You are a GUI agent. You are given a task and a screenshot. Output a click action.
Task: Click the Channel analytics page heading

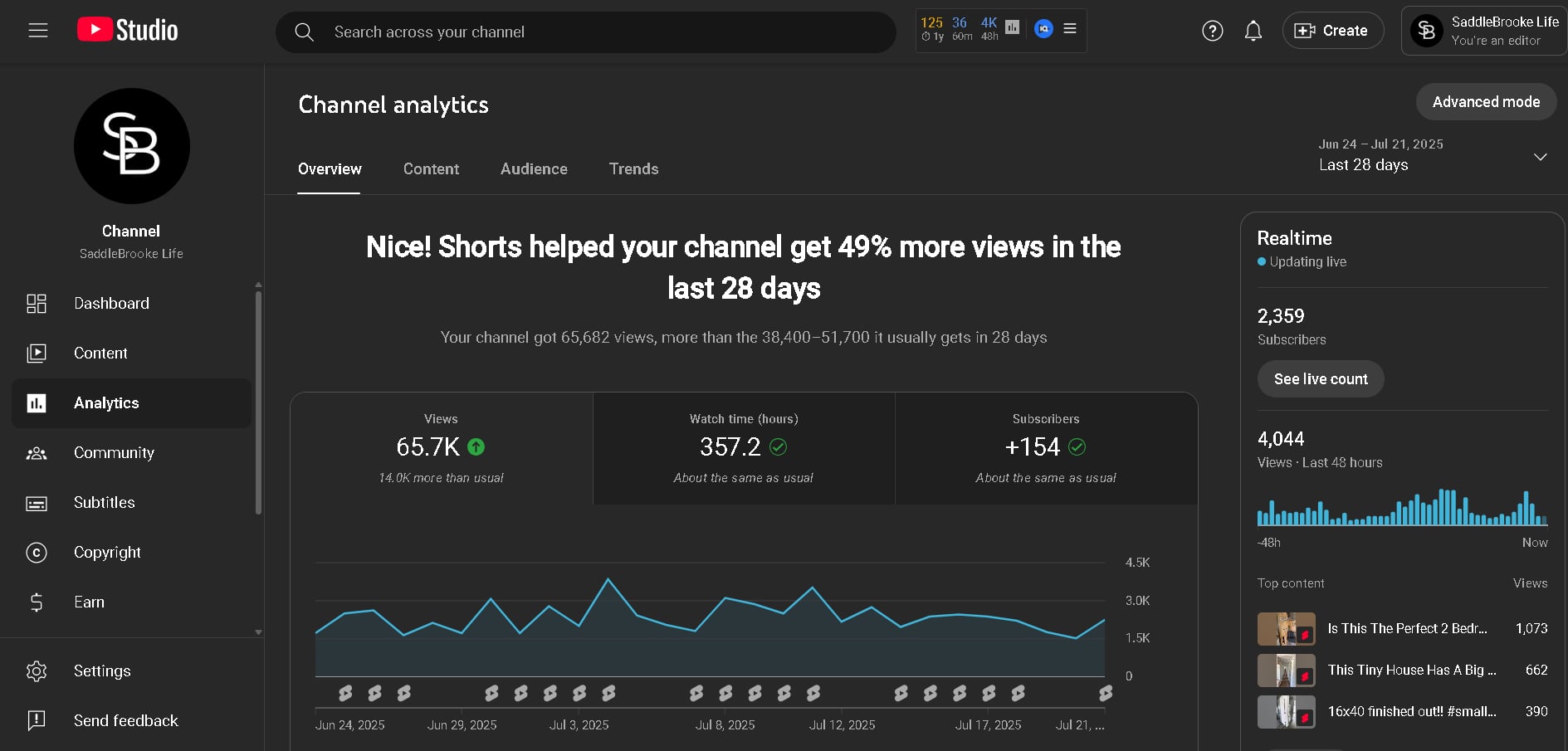tap(393, 105)
